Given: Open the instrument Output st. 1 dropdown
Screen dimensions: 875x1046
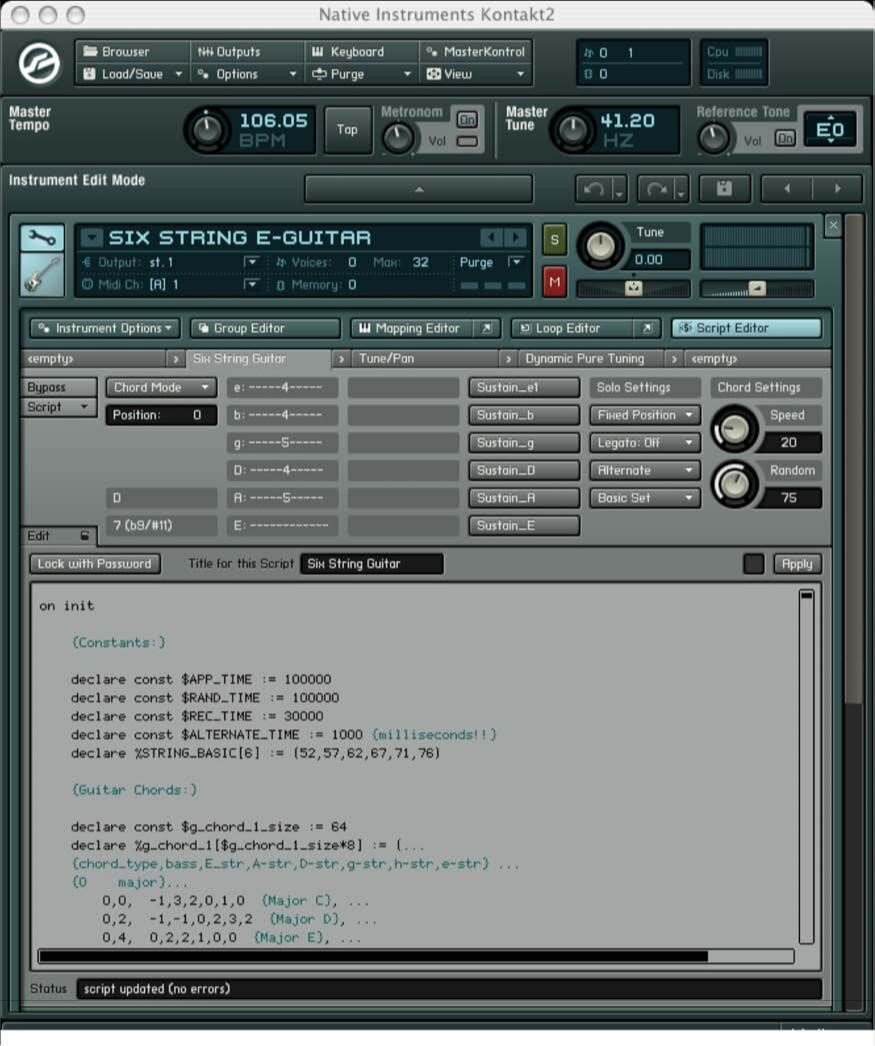Looking at the screenshot, I should click(x=250, y=262).
